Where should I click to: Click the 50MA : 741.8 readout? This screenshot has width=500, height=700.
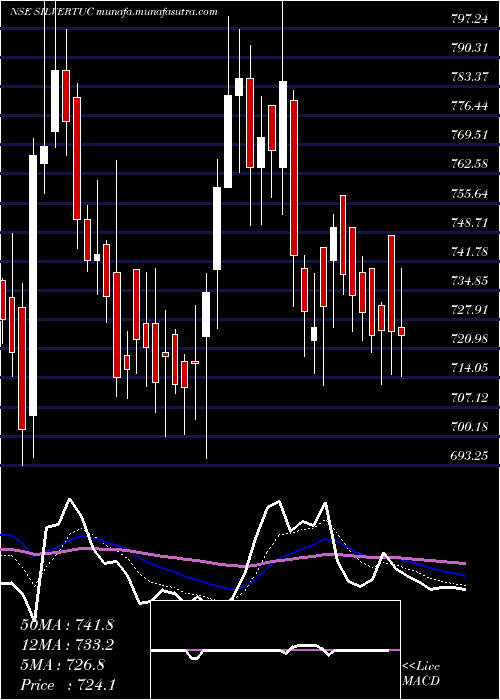tap(67, 625)
